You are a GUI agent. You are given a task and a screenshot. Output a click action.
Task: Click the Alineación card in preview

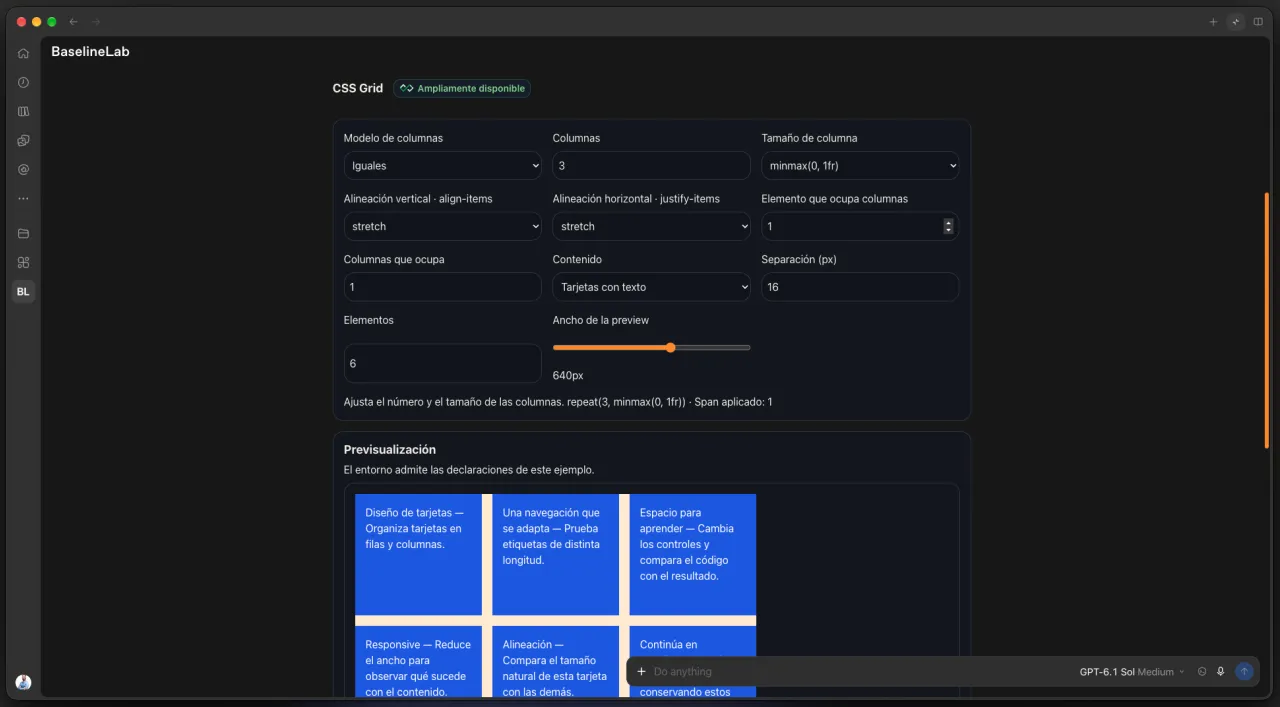pos(555,661)
